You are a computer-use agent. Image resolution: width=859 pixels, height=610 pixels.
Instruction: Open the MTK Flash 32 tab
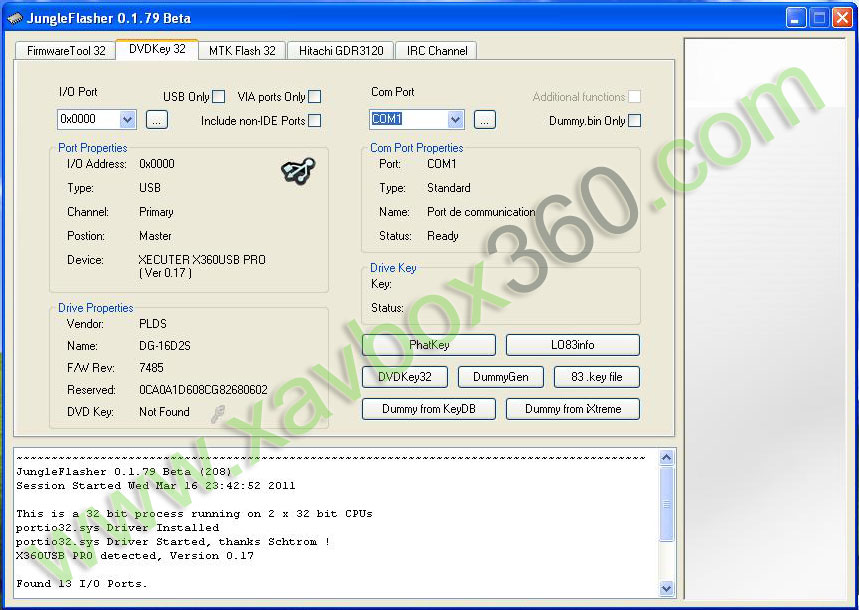(x=242, y=51)
